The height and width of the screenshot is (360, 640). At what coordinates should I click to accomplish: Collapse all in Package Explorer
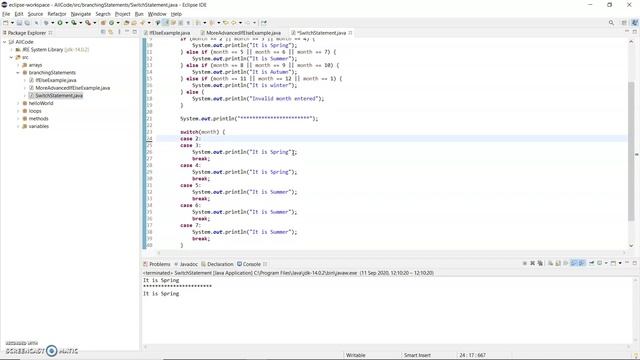point(103,32)
